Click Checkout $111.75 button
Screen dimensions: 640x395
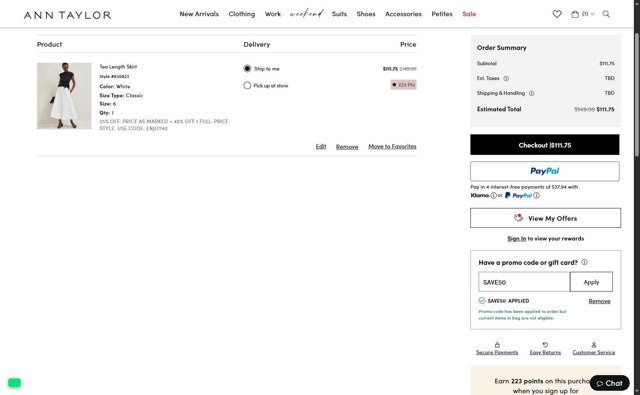pos(544,145)
